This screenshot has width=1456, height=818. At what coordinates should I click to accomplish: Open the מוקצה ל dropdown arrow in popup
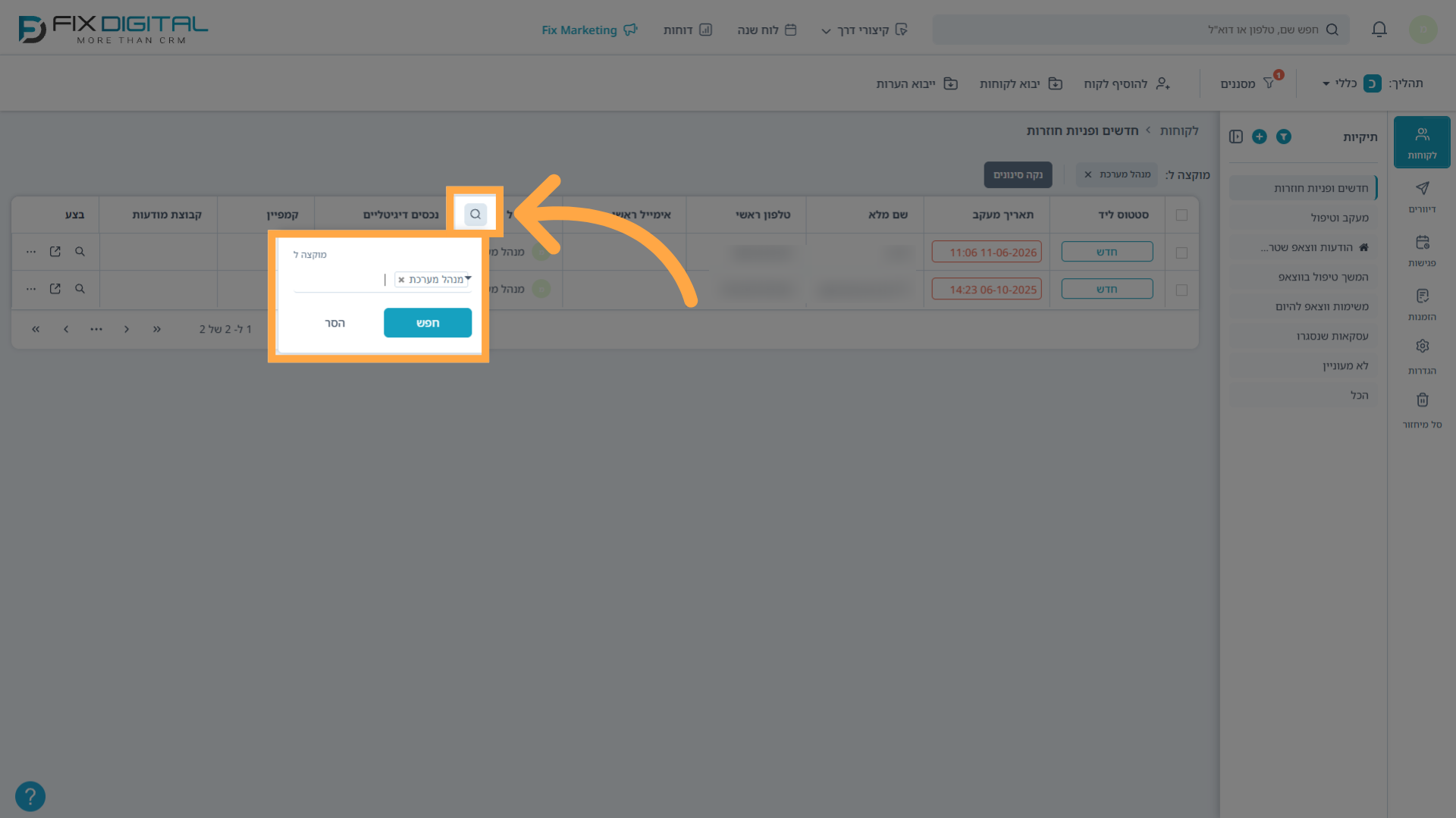(x=468, y=278)
